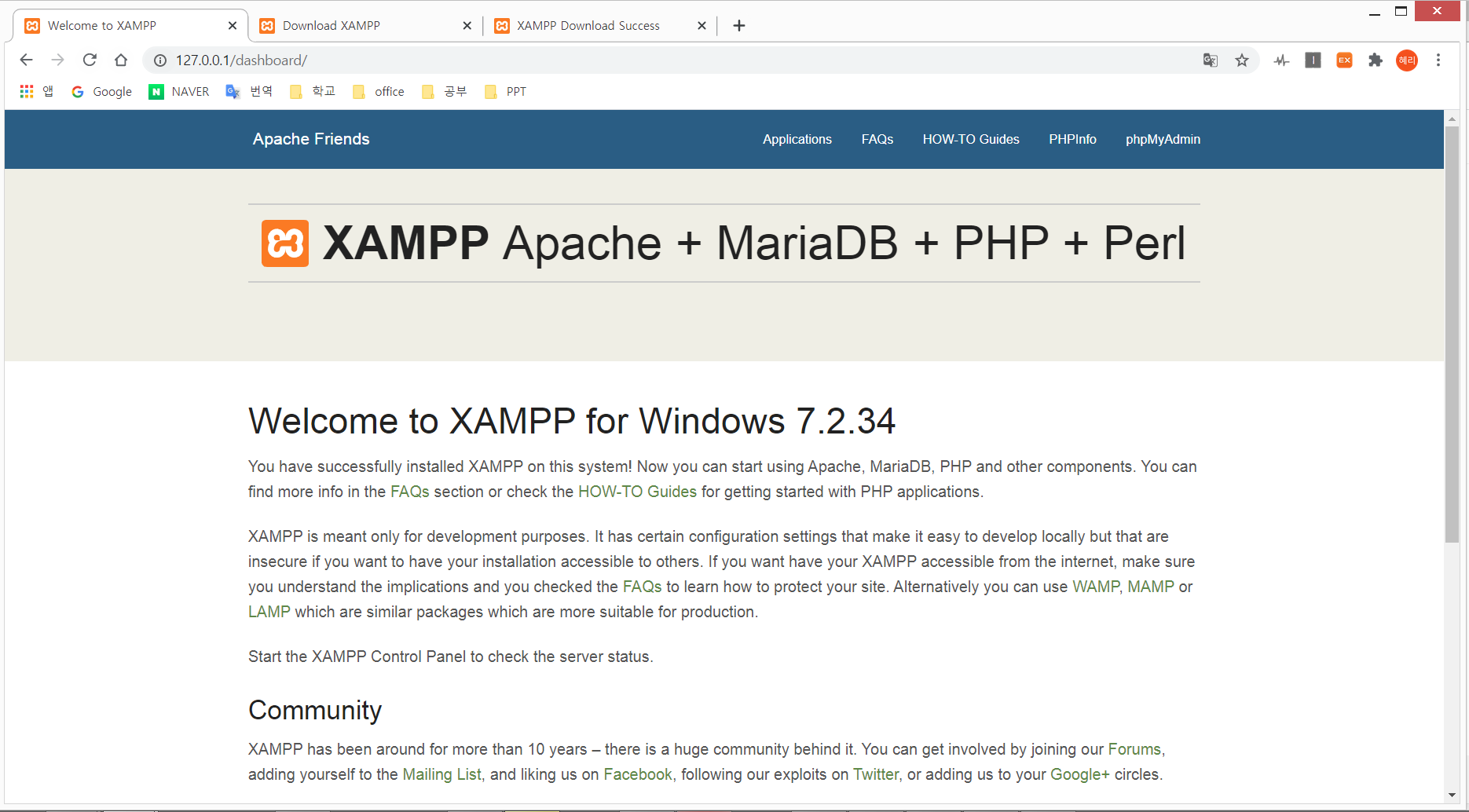The height and width of the screenshot is (812, 1469).
Task: Open the dark square extension icon
Action: click(x=1313, y=60)
